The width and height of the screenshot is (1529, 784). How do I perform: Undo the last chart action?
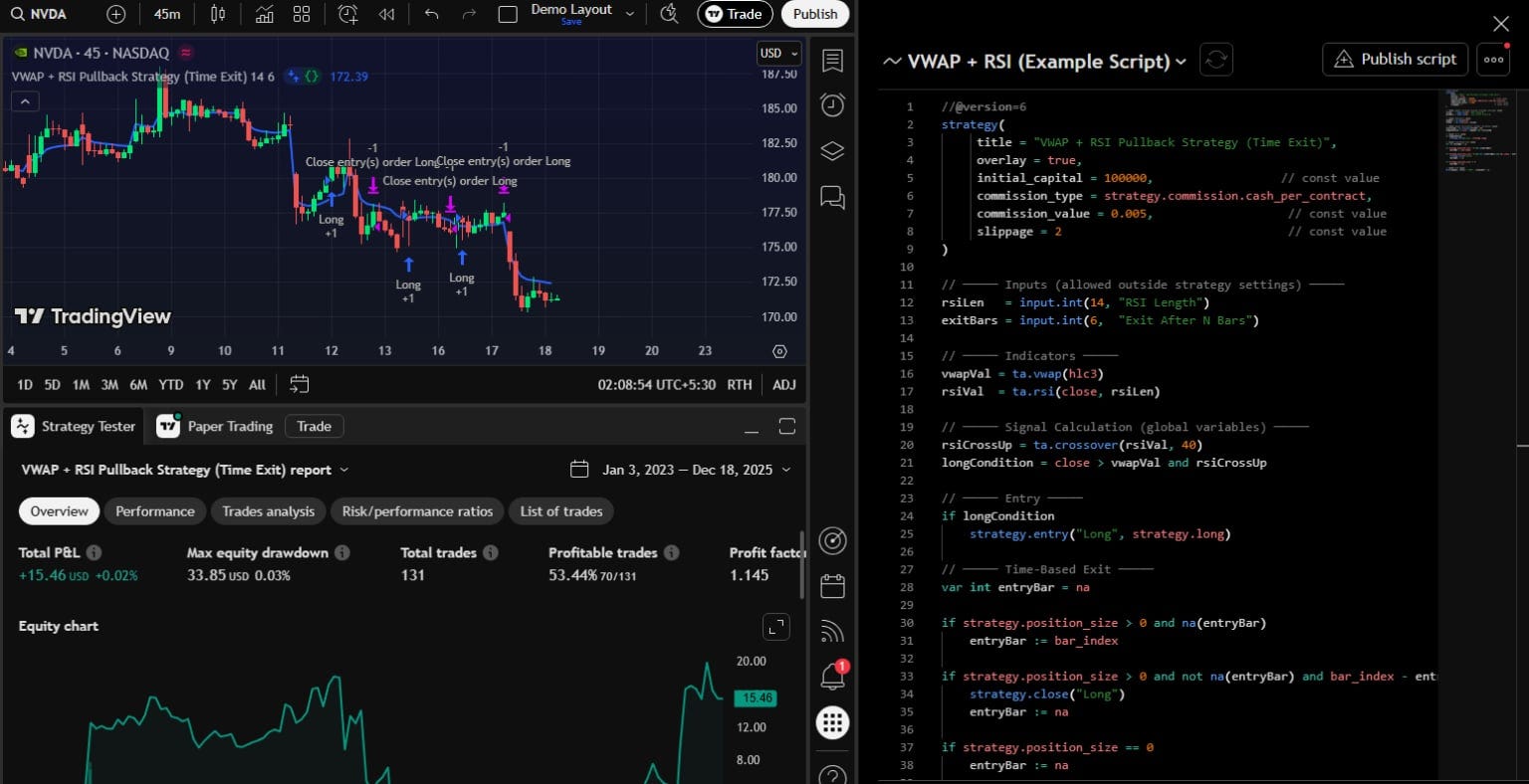(x=431, y=14)
